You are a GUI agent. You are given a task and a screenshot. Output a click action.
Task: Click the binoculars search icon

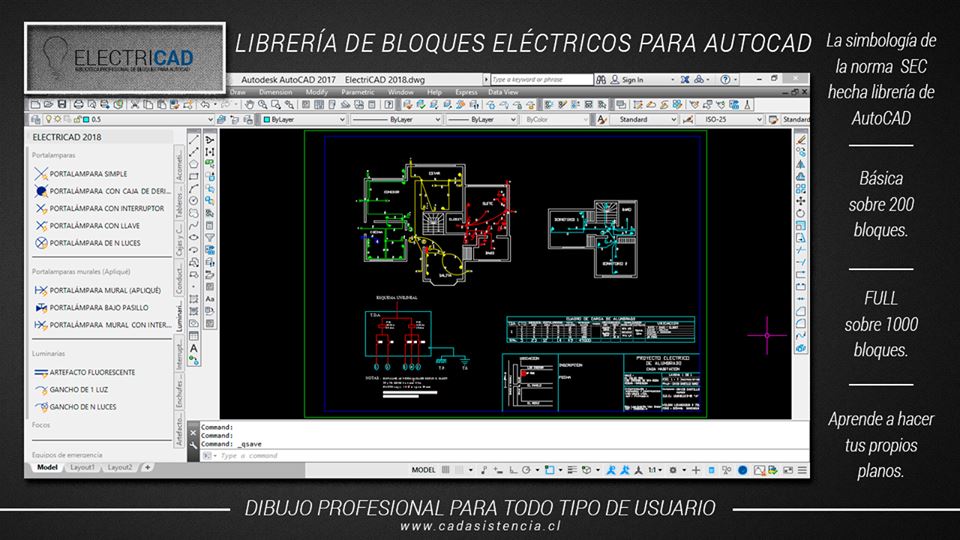tap(601, 80)
